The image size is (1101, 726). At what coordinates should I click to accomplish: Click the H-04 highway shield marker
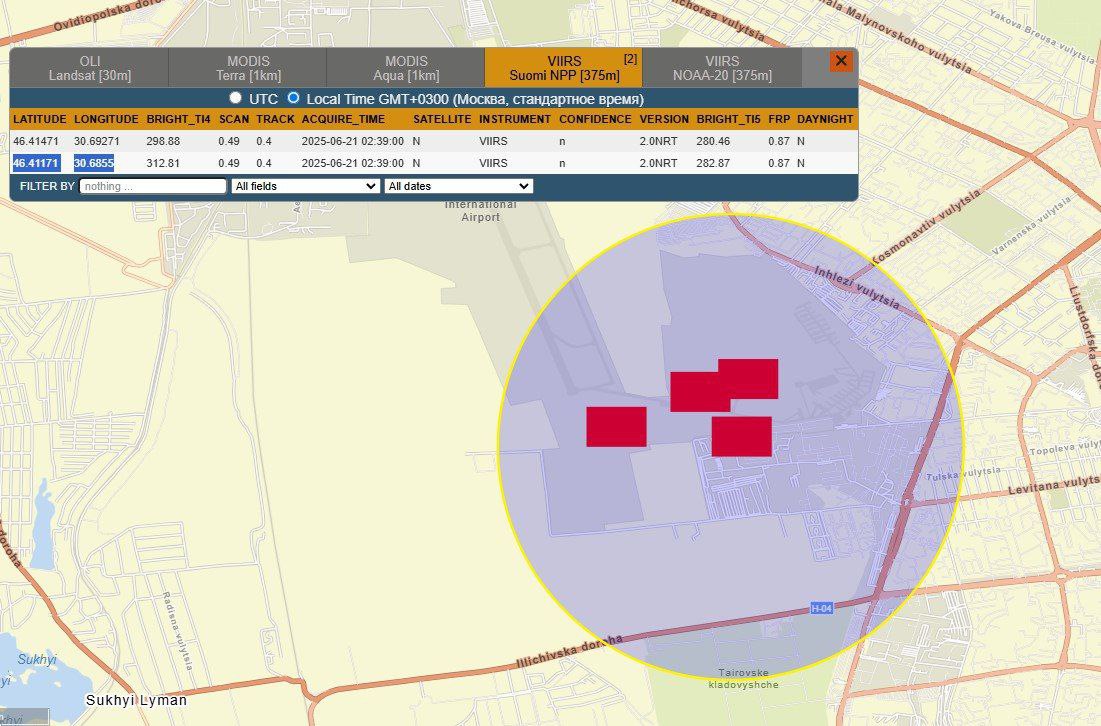(821, 608)
